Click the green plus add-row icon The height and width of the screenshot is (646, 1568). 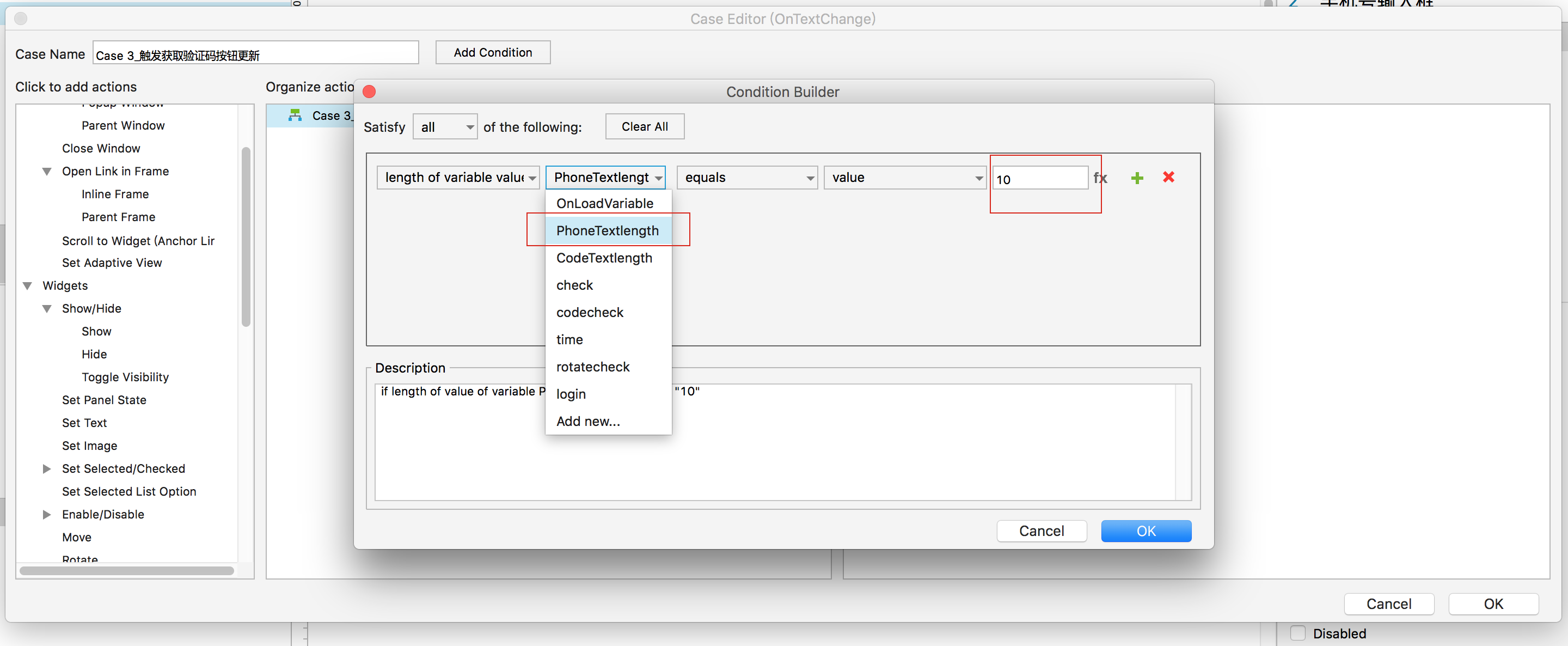click(1136, 178)
